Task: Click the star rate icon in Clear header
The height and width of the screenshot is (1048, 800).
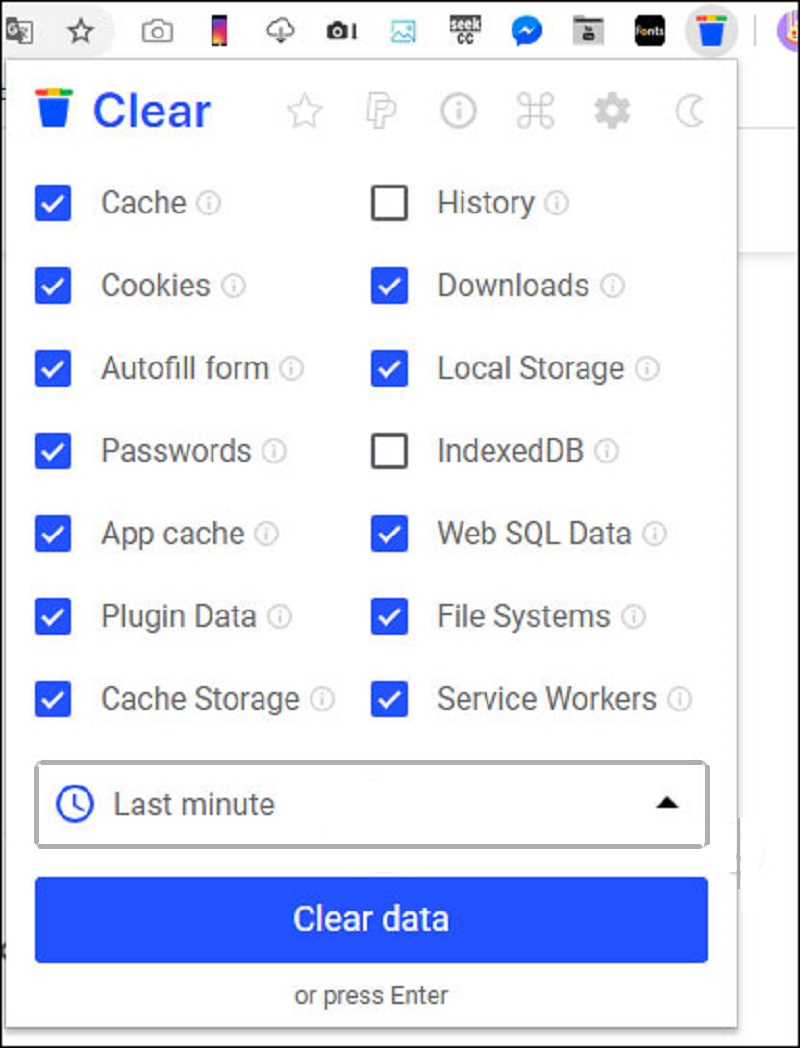Action: point(305,110)
